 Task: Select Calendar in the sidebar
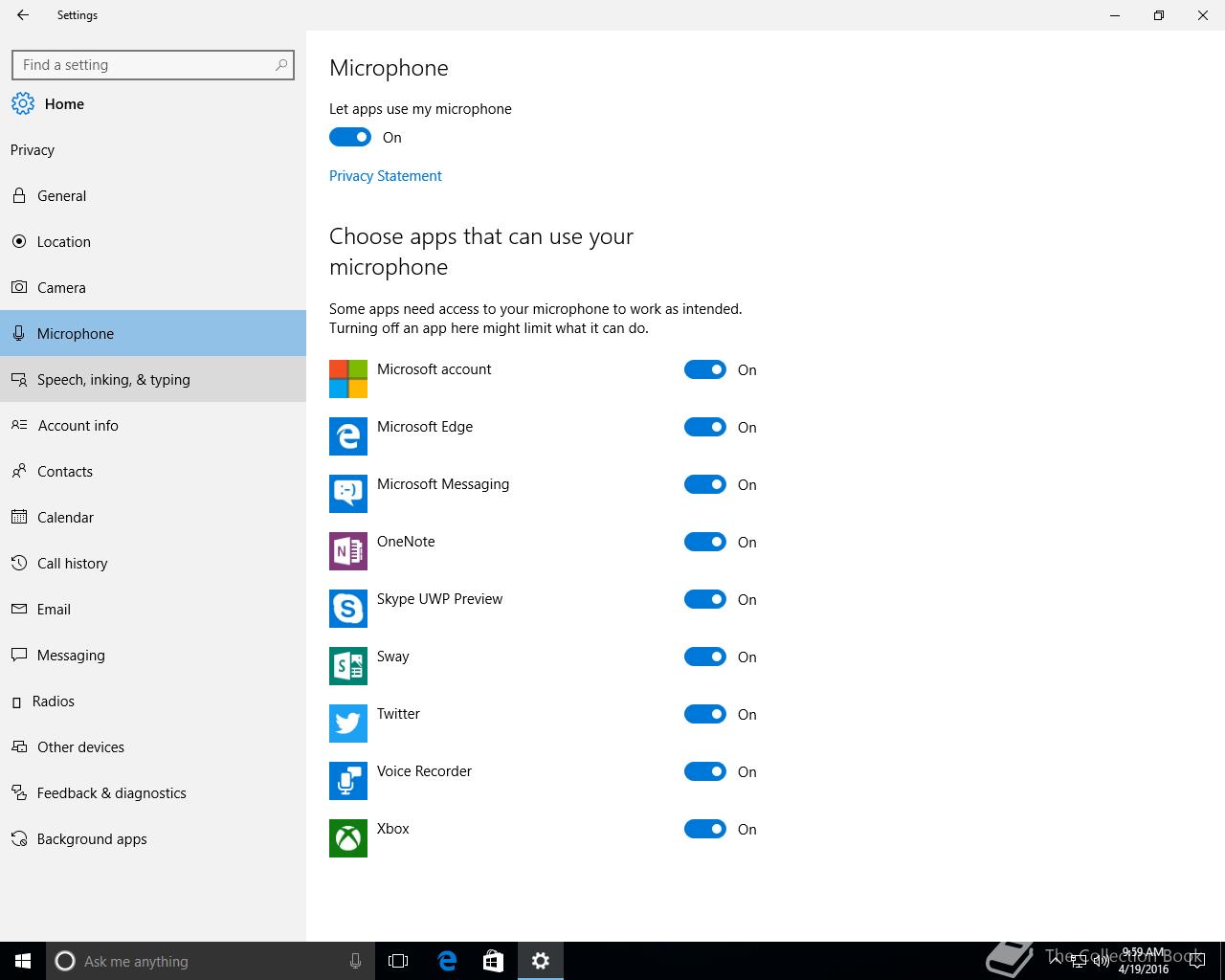tap(153, 517)
